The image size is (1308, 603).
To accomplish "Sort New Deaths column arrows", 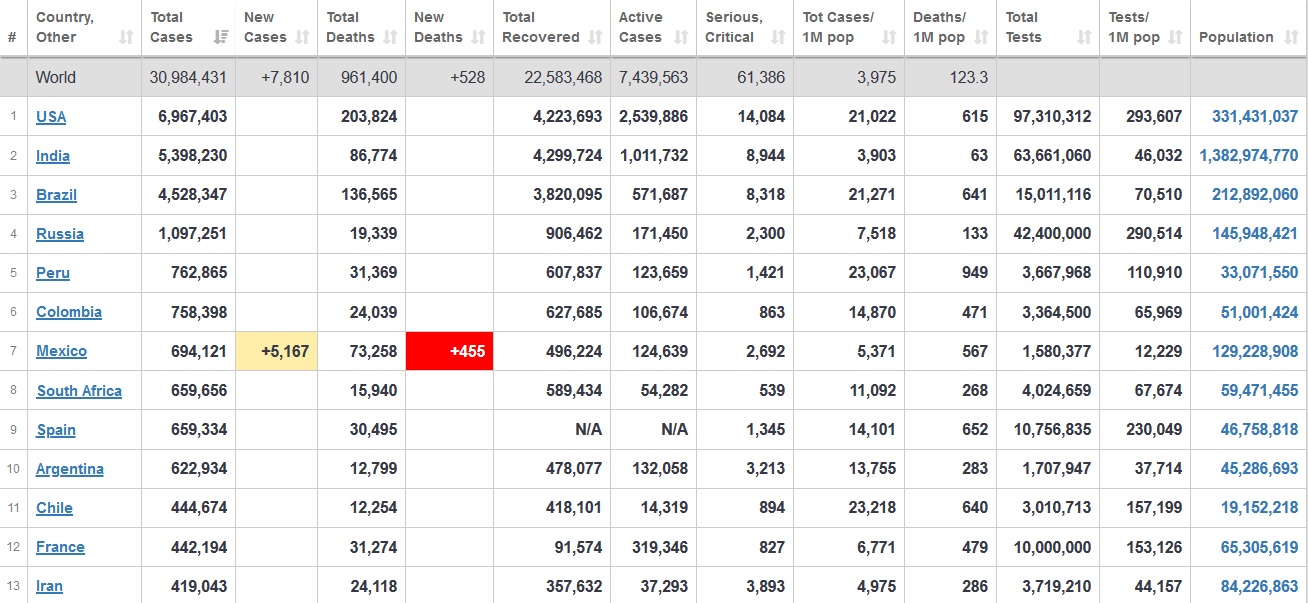I will [x=480, y=37].
